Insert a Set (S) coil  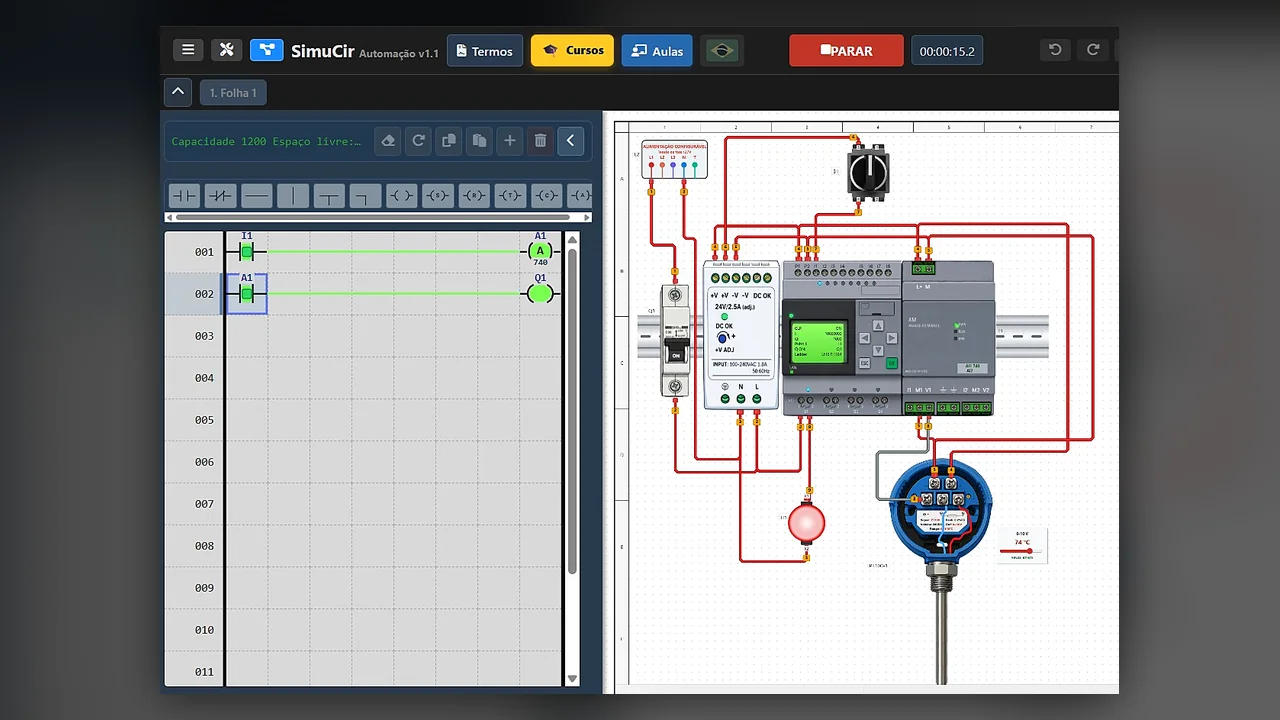(438, 196)
